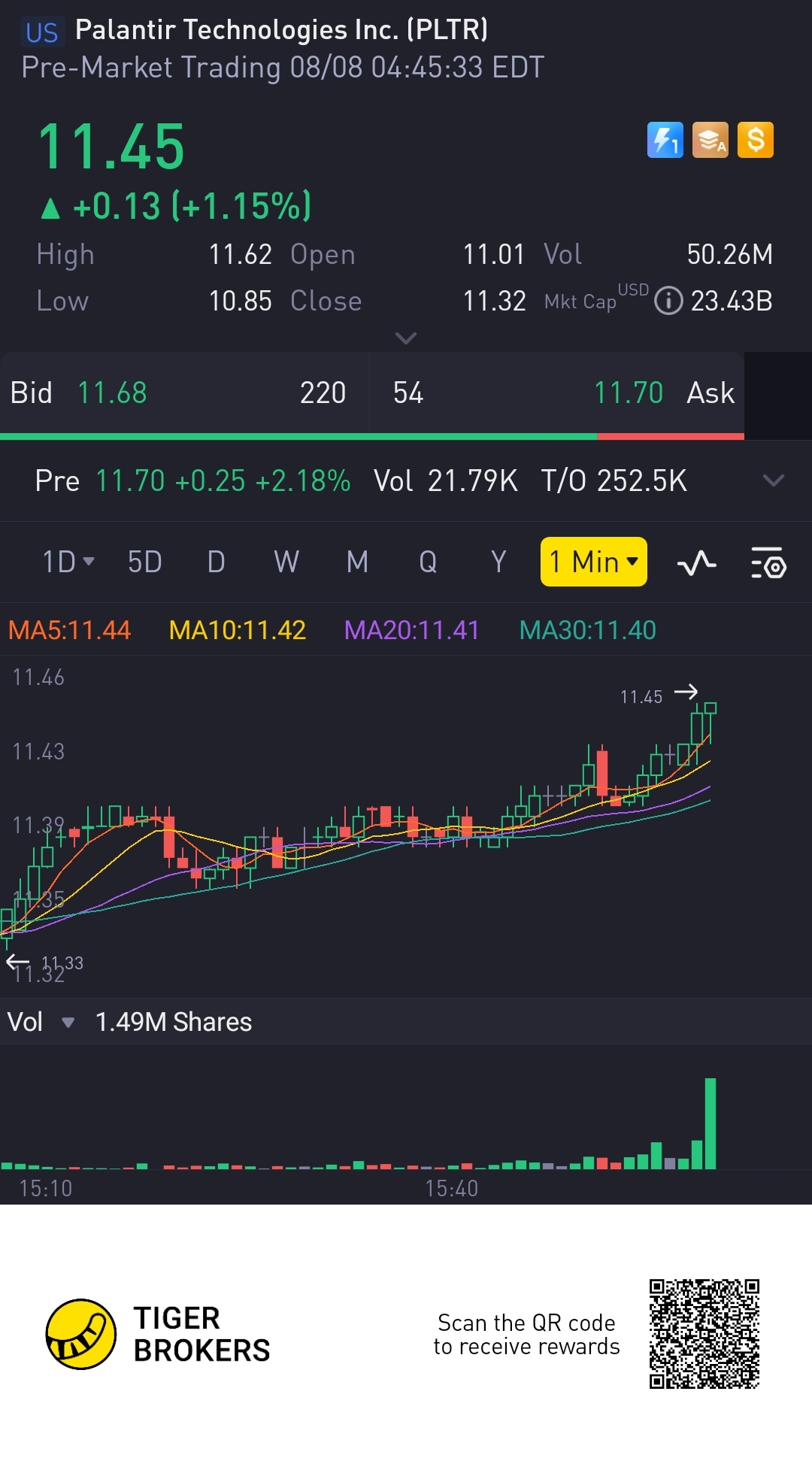Tap the orange stacked-layers A icon
812x1464 pixels.
click(710, 140)
